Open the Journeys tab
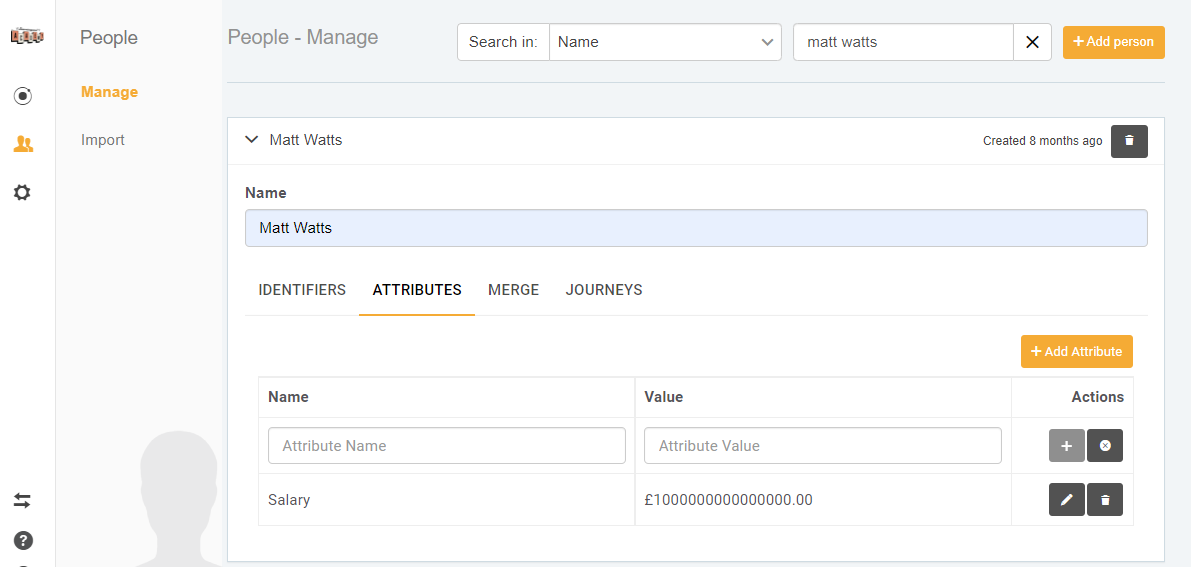This screenshot has height=567, width=1191. click(604, 290)
